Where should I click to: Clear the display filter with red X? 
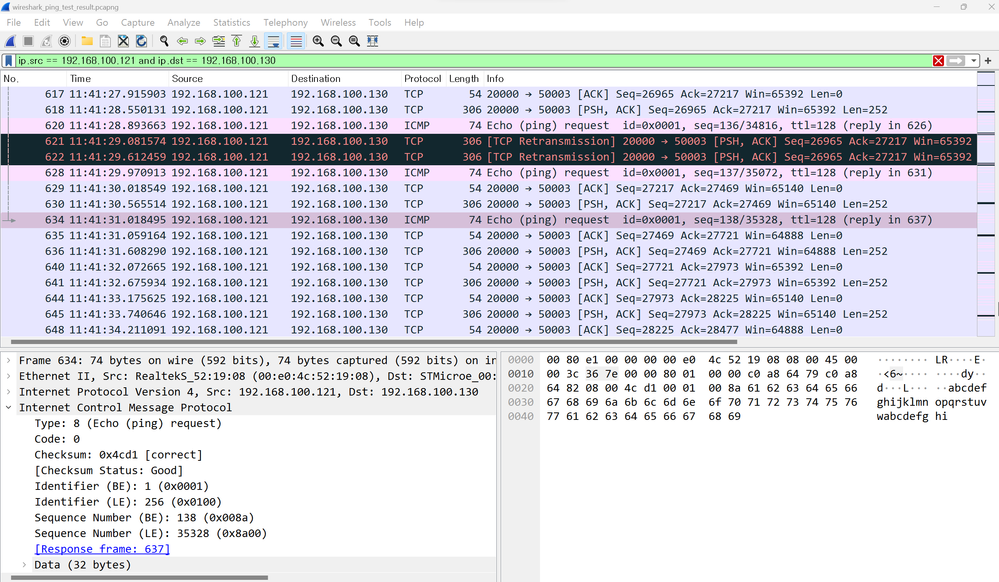point(938,61)
